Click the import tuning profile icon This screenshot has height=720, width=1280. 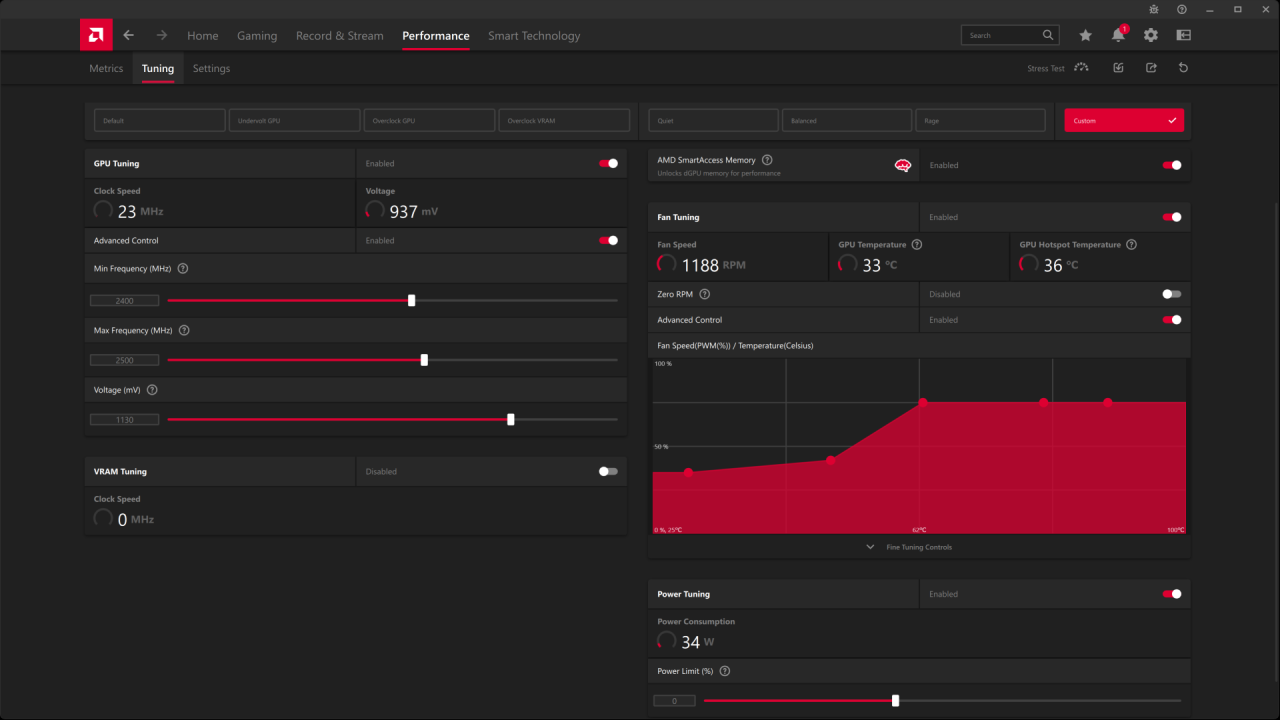tap(1118, 68)
